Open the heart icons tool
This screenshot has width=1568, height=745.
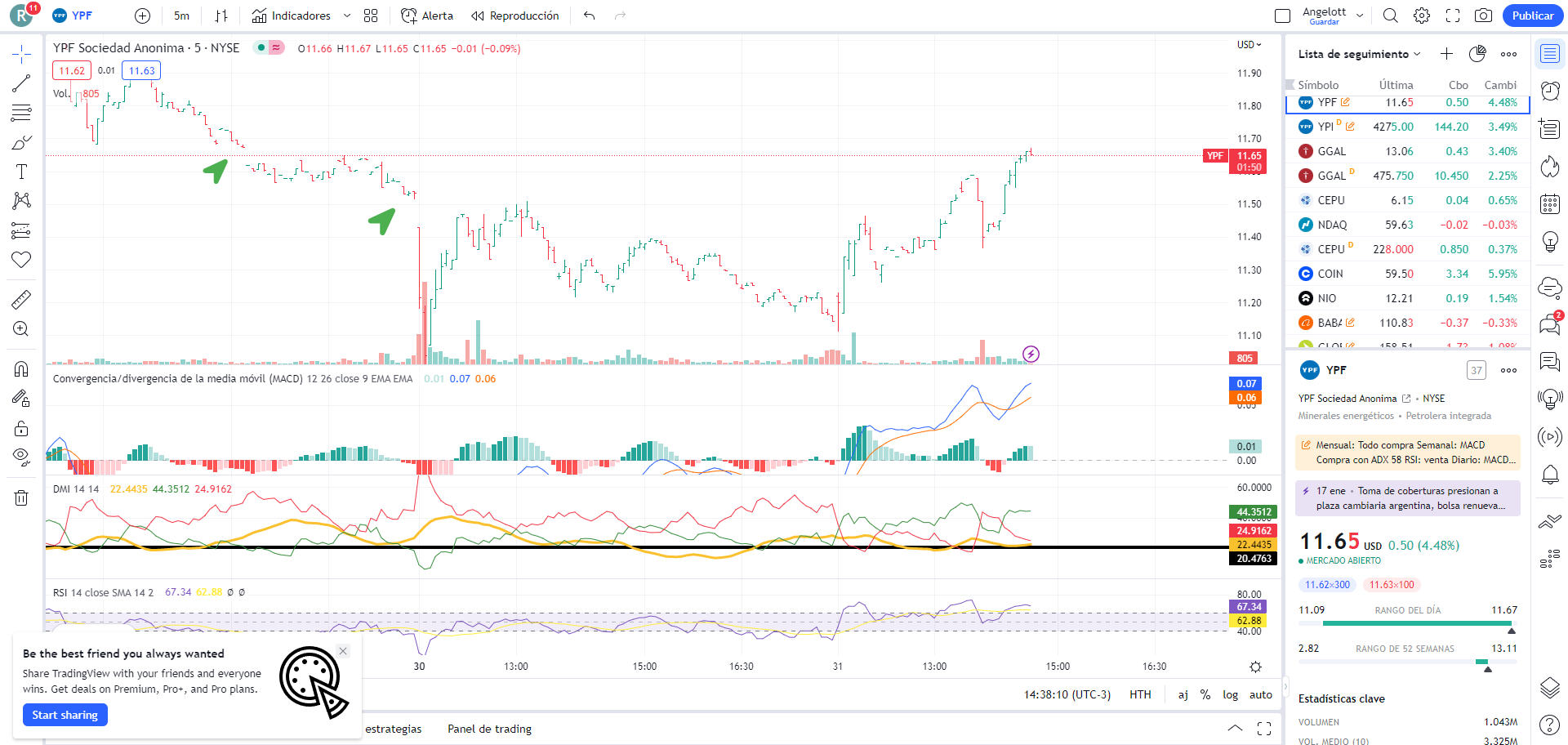21,260
